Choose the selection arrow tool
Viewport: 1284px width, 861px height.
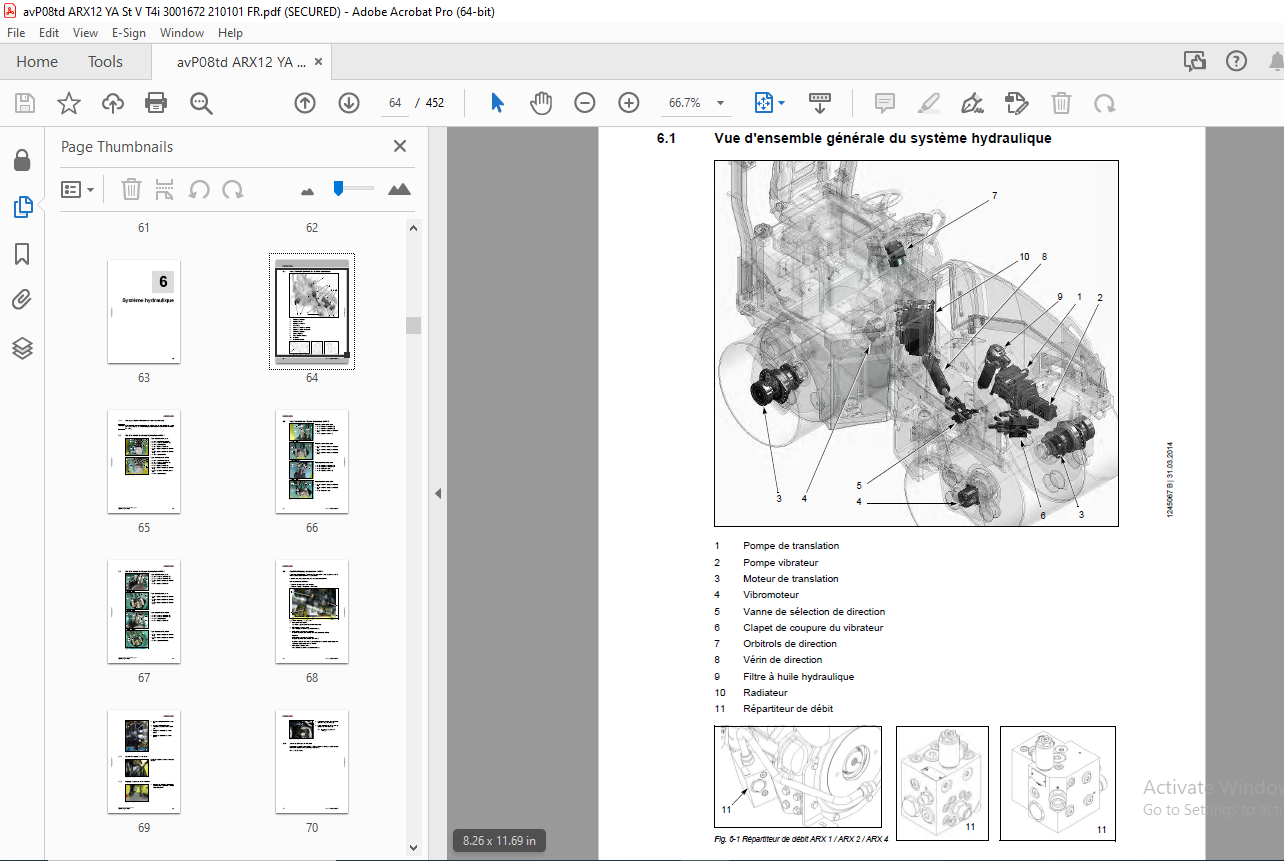[x=497, y=103]
